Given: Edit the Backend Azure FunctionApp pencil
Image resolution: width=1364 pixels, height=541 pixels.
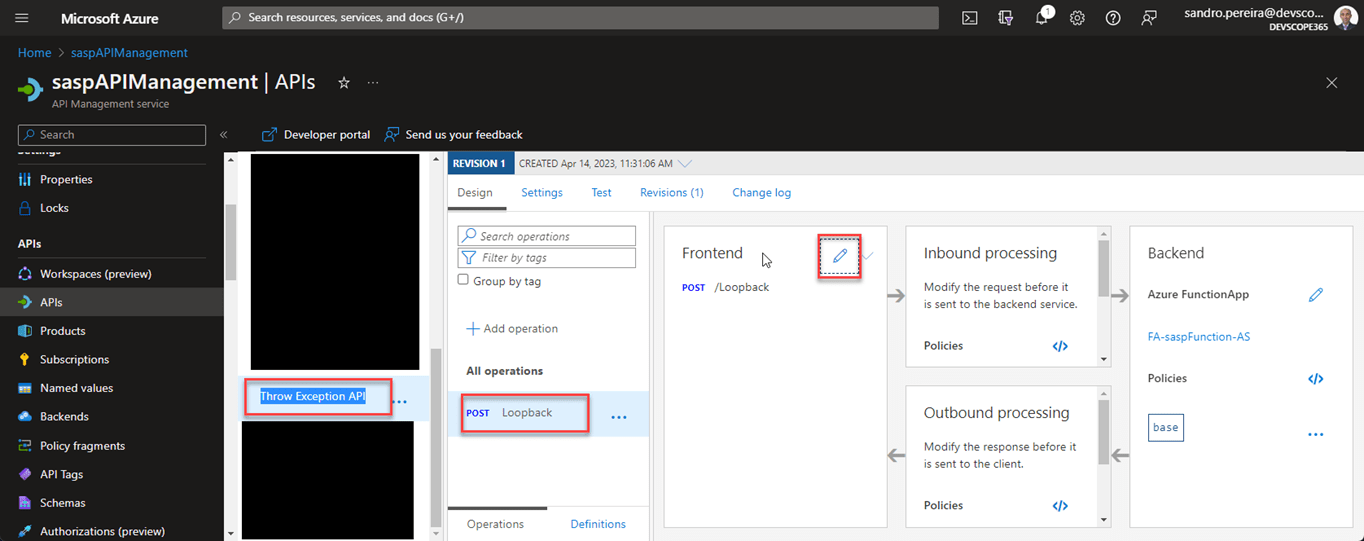Looking at the screenshot, I should (1316, 295).
